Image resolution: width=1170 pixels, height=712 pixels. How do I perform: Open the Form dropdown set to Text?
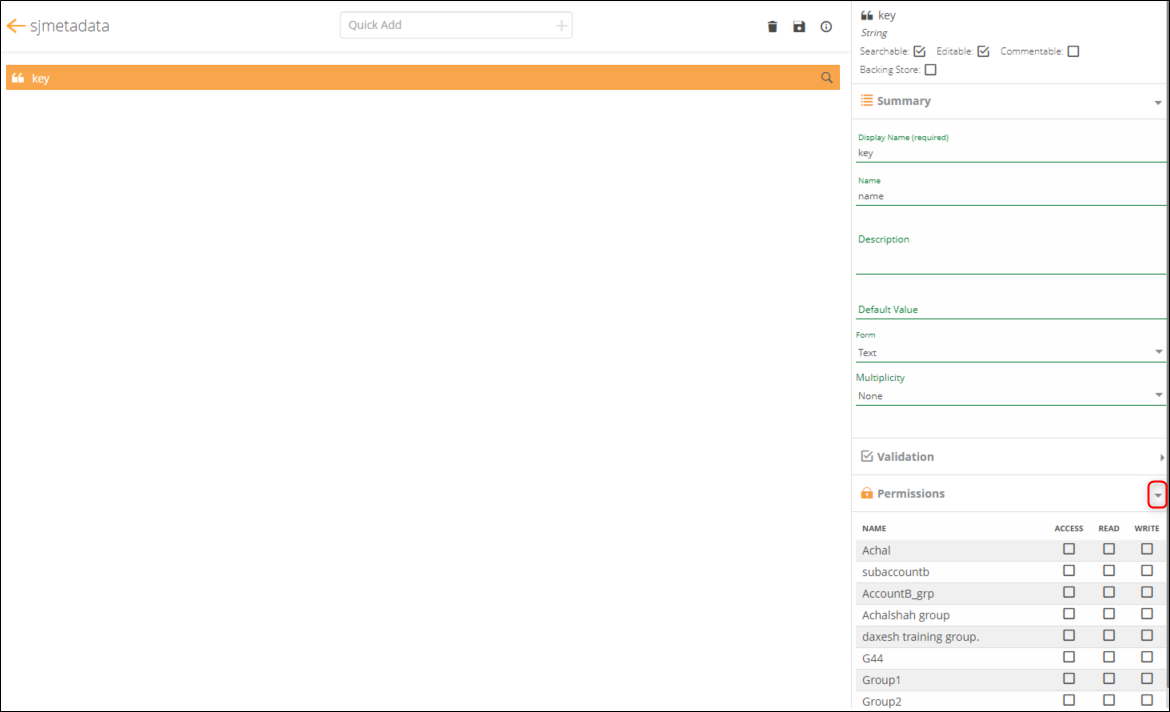pos(1010,352)
